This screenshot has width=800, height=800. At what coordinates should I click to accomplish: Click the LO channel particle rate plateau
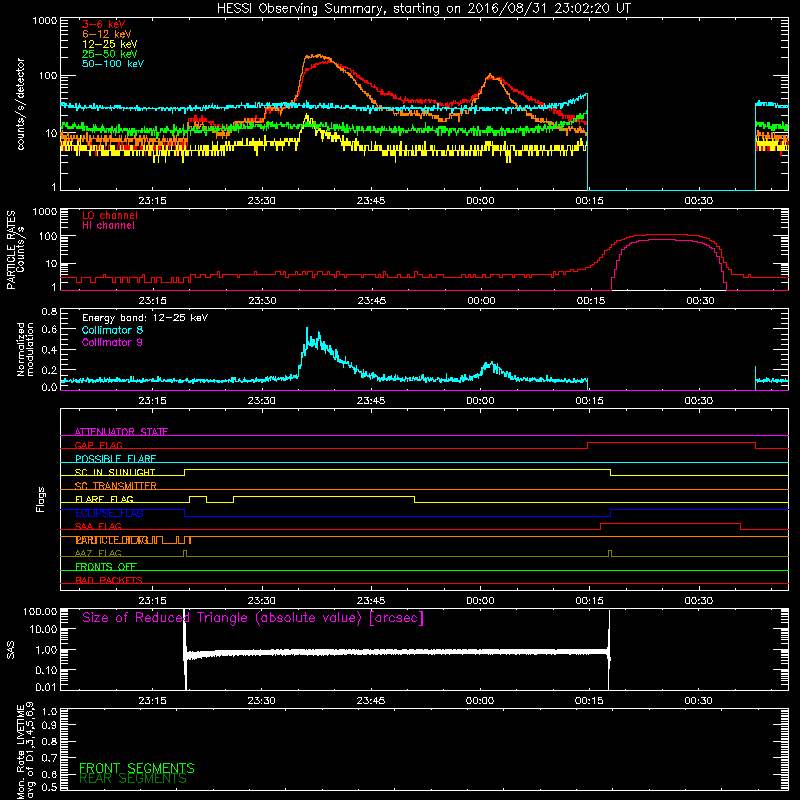(661, 235)
